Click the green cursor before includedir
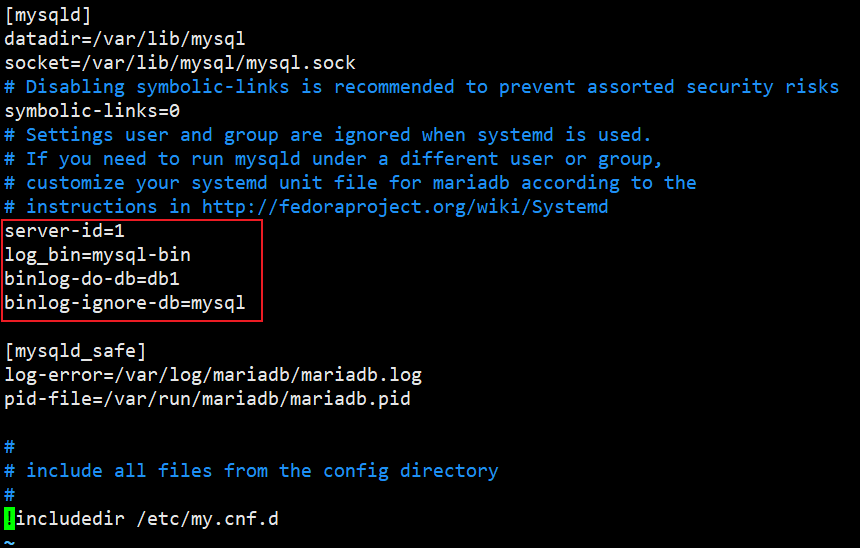860x548 pixels. (x=9, y=519)
